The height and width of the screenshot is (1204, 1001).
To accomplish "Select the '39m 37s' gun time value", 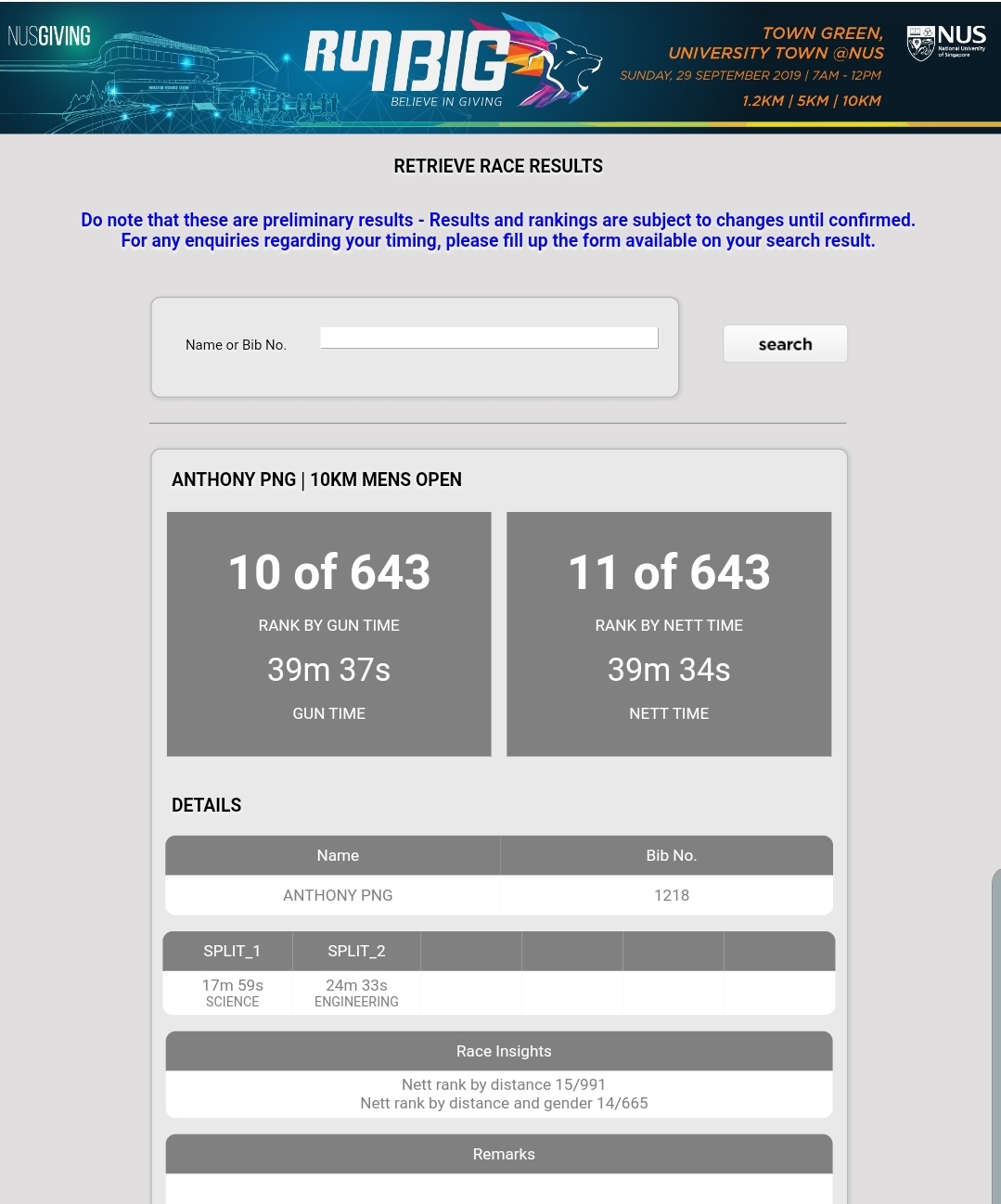I will pyautogui.click(x=329, y=670).
